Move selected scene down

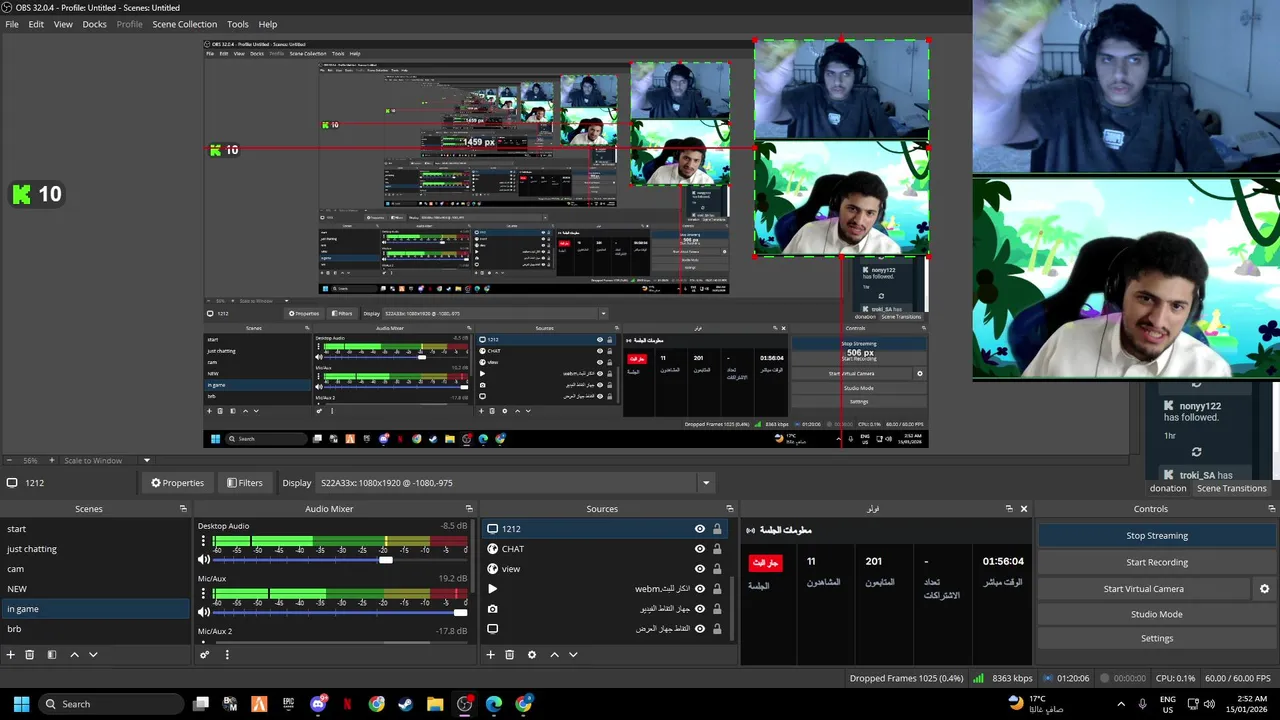[93, 655]
